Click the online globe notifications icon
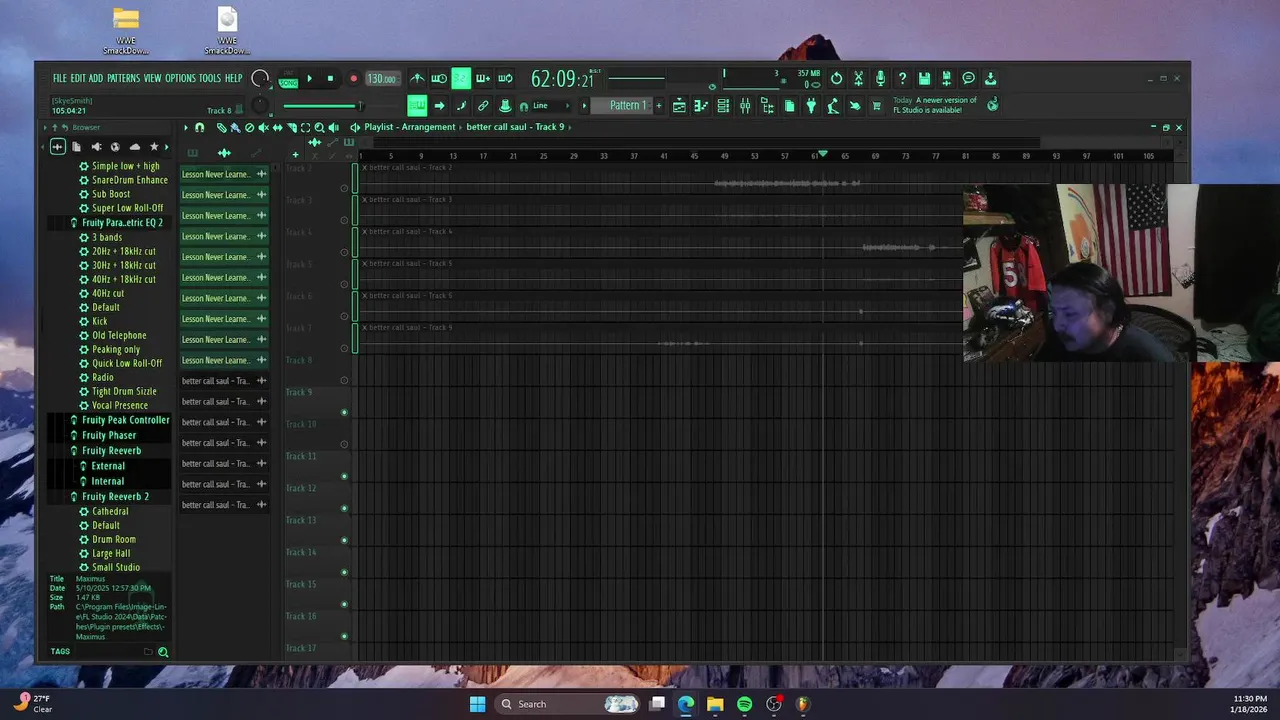The height and width of the screenshot is (720, 1280). [992, 104]
